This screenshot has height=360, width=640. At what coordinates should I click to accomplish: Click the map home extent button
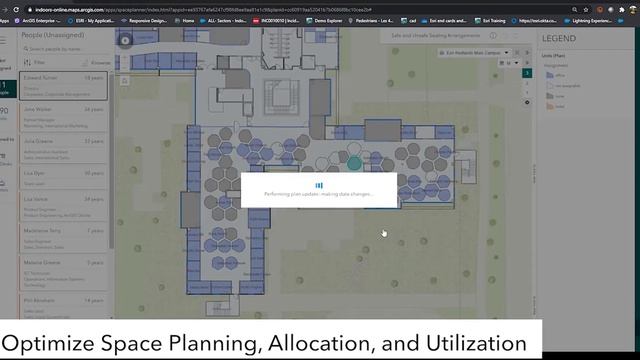coord(125,81)
